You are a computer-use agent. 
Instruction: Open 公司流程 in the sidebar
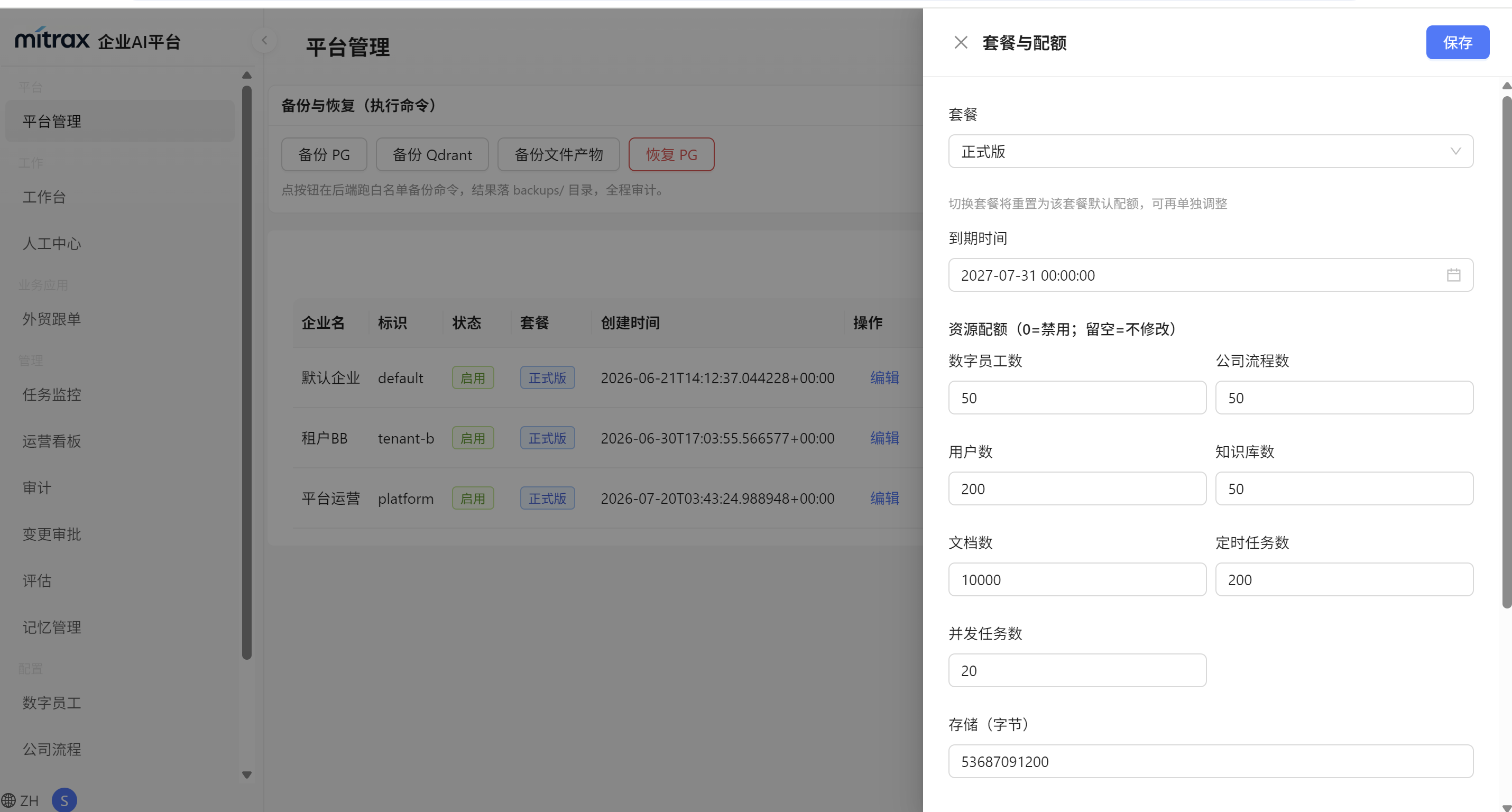(119, 749)
